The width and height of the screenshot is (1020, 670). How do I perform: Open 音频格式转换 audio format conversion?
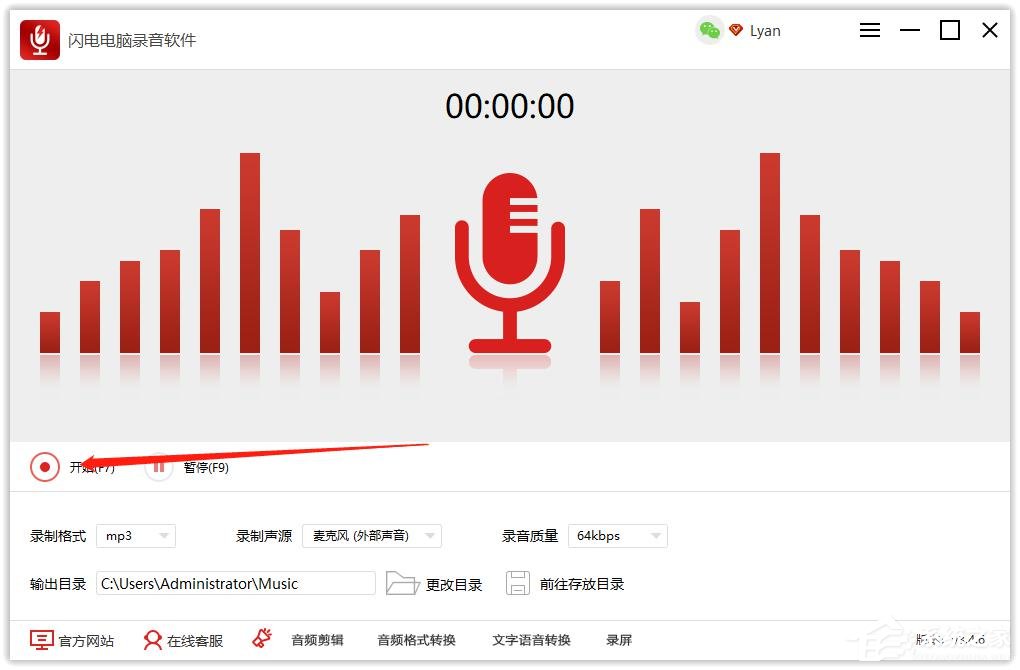coord(417,639)
